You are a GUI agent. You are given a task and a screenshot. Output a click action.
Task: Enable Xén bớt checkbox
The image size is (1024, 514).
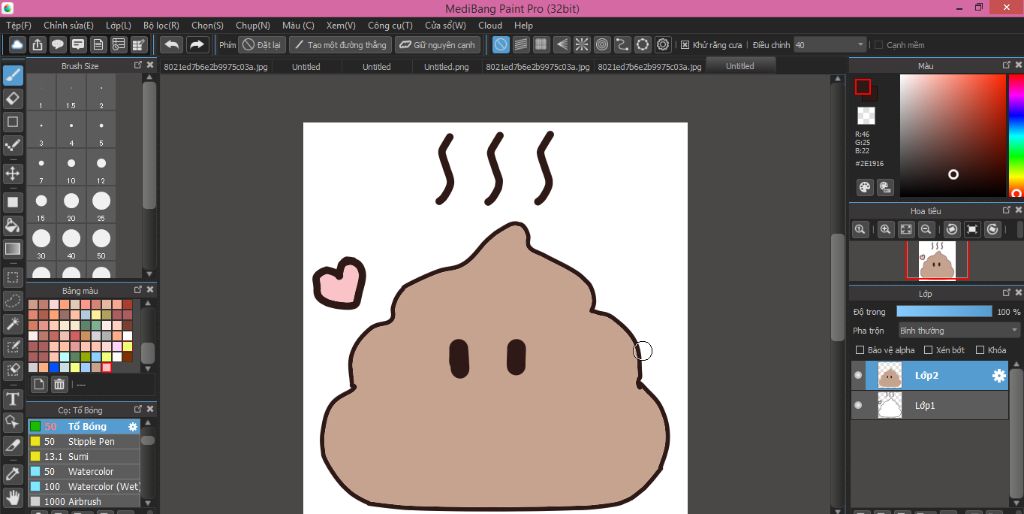coord(928,350)
